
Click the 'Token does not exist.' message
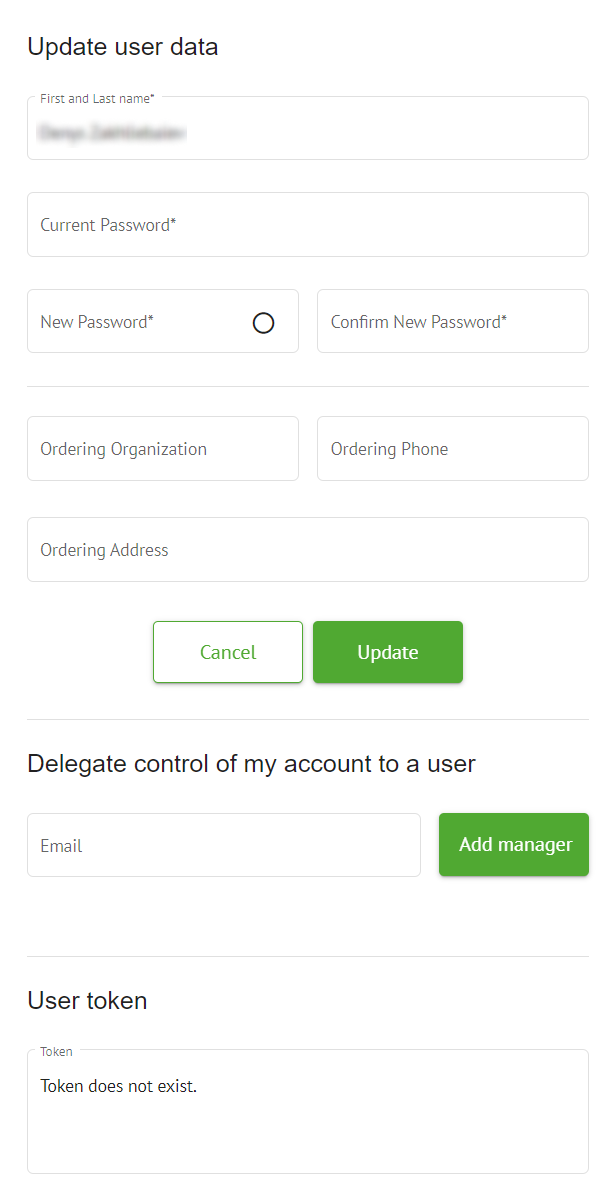119,1086
